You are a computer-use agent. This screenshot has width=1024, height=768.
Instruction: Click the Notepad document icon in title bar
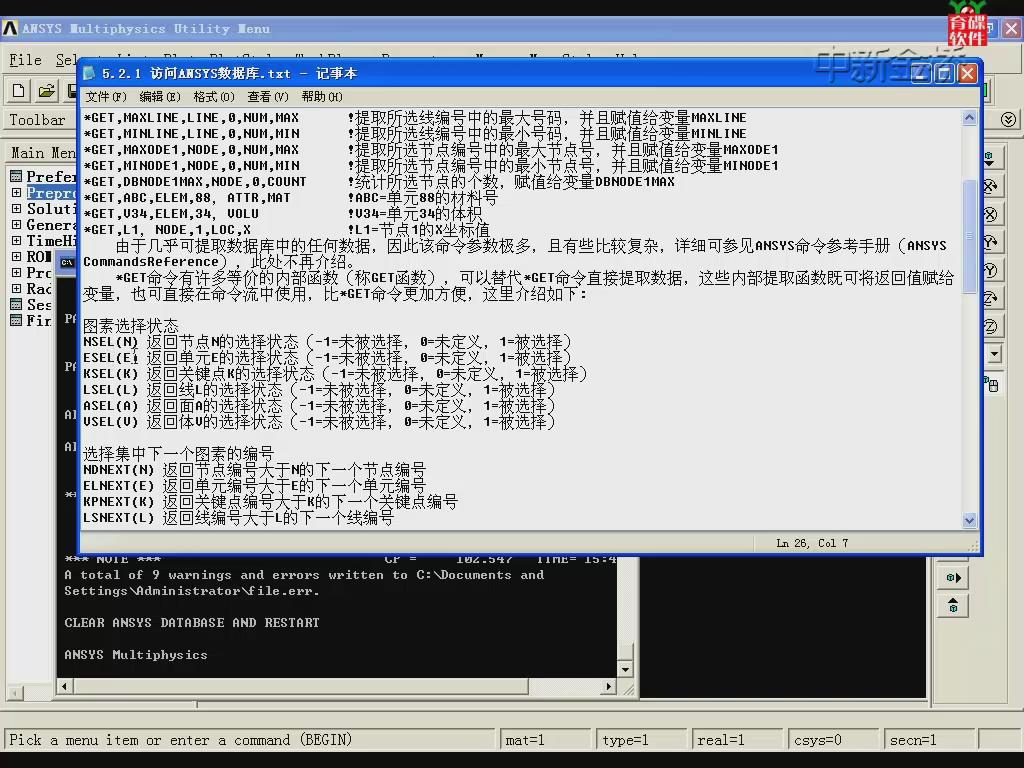[x=89, y=73]
